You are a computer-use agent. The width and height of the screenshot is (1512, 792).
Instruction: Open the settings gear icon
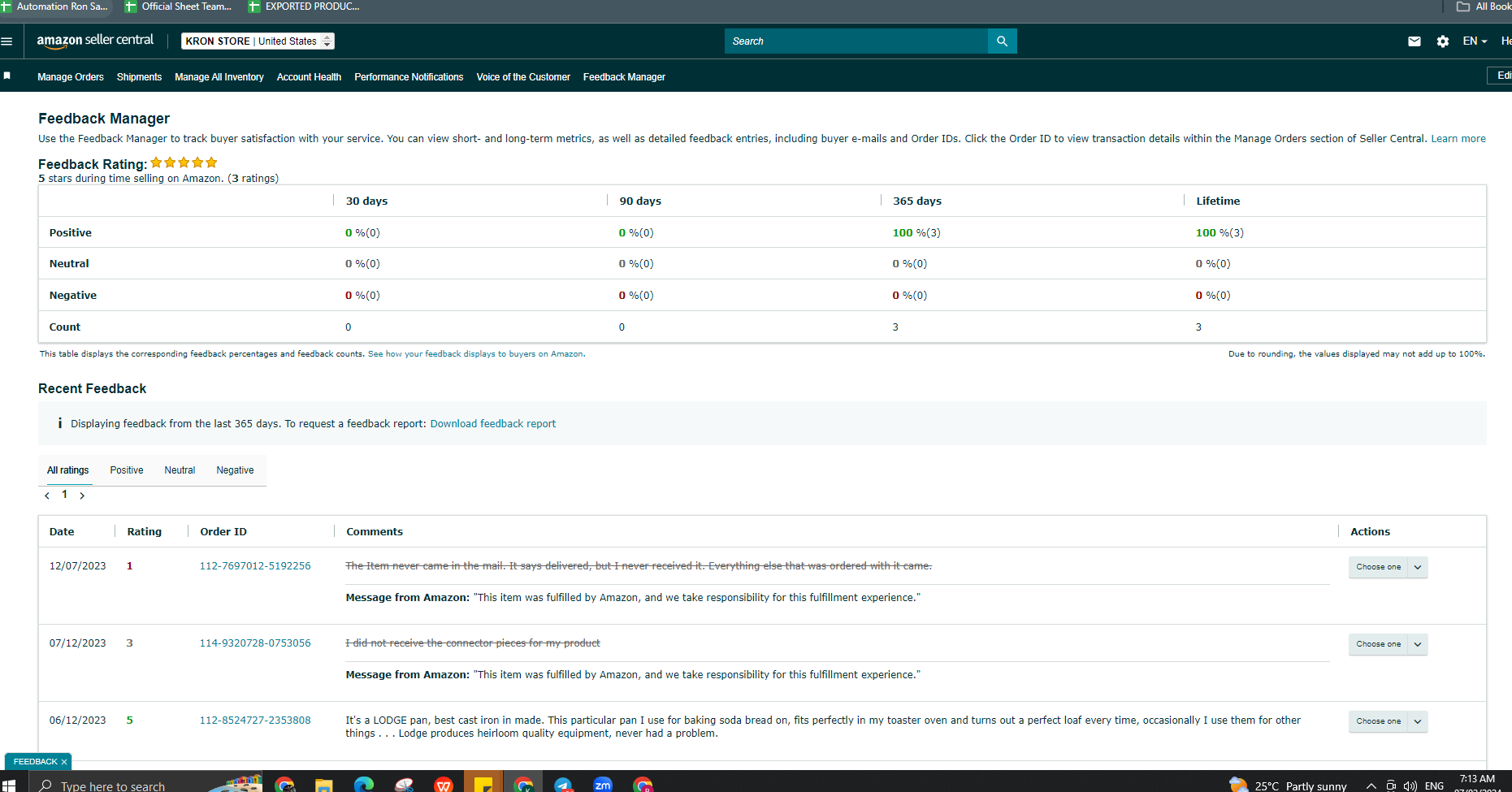(1443, 41)
